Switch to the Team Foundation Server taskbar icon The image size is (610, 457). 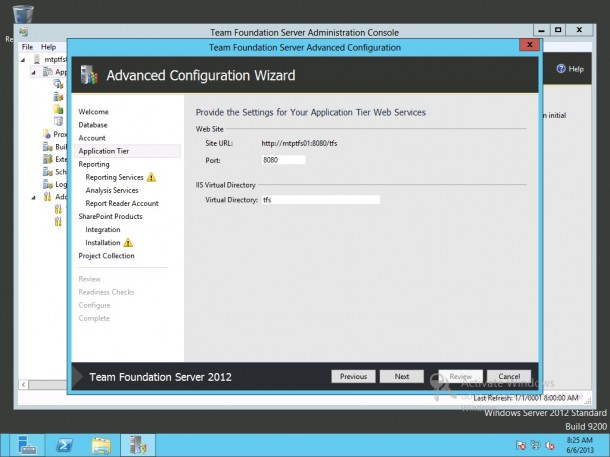138,445
